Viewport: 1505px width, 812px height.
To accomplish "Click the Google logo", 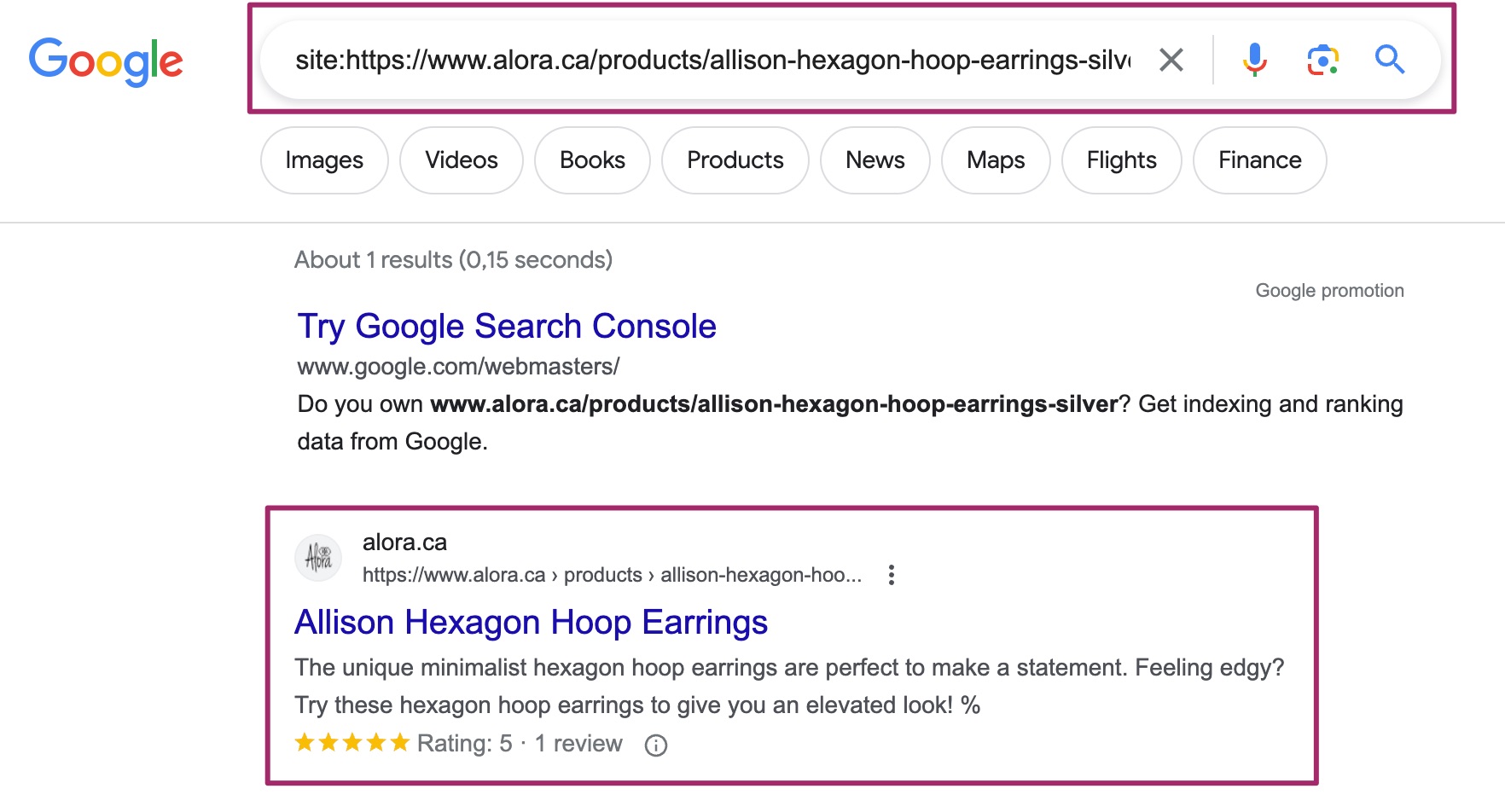I will [106, 61].
